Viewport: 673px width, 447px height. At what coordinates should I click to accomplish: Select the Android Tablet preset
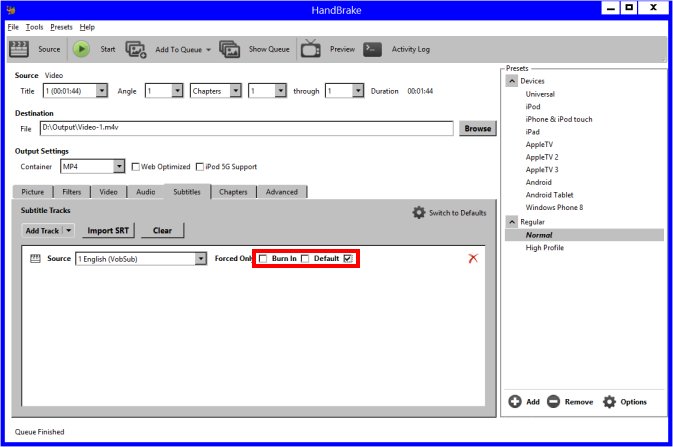click(549, 195)
